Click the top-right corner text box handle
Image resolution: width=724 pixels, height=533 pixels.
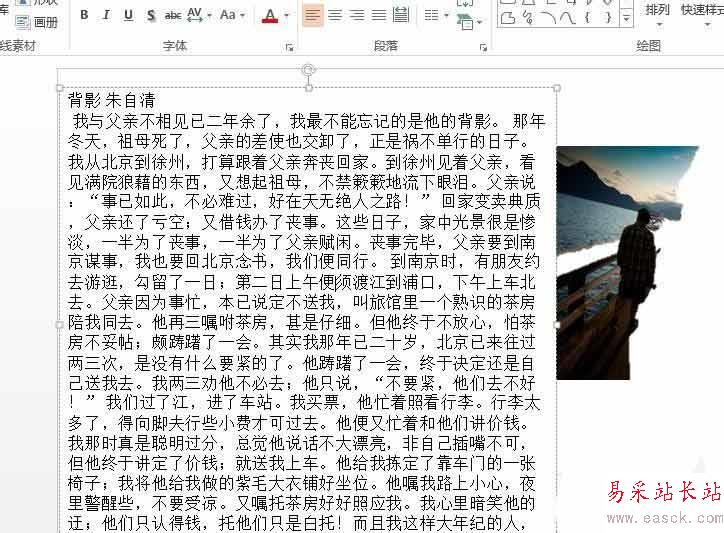(556, 88)
